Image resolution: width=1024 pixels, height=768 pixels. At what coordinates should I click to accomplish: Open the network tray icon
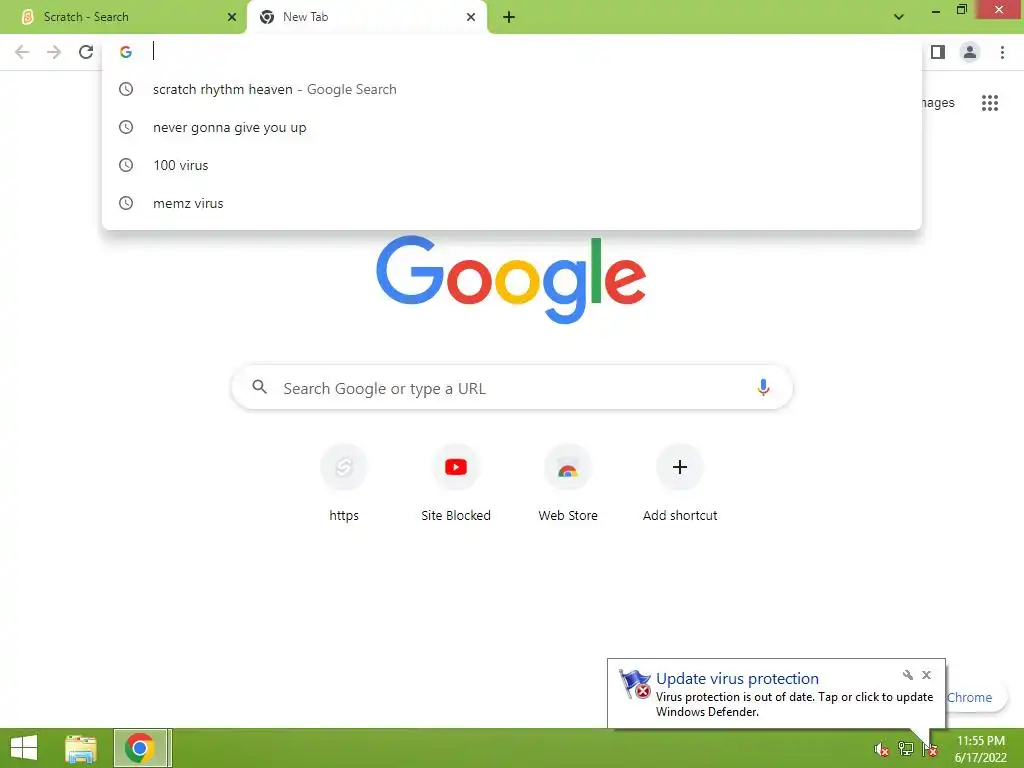coord(905,749)
